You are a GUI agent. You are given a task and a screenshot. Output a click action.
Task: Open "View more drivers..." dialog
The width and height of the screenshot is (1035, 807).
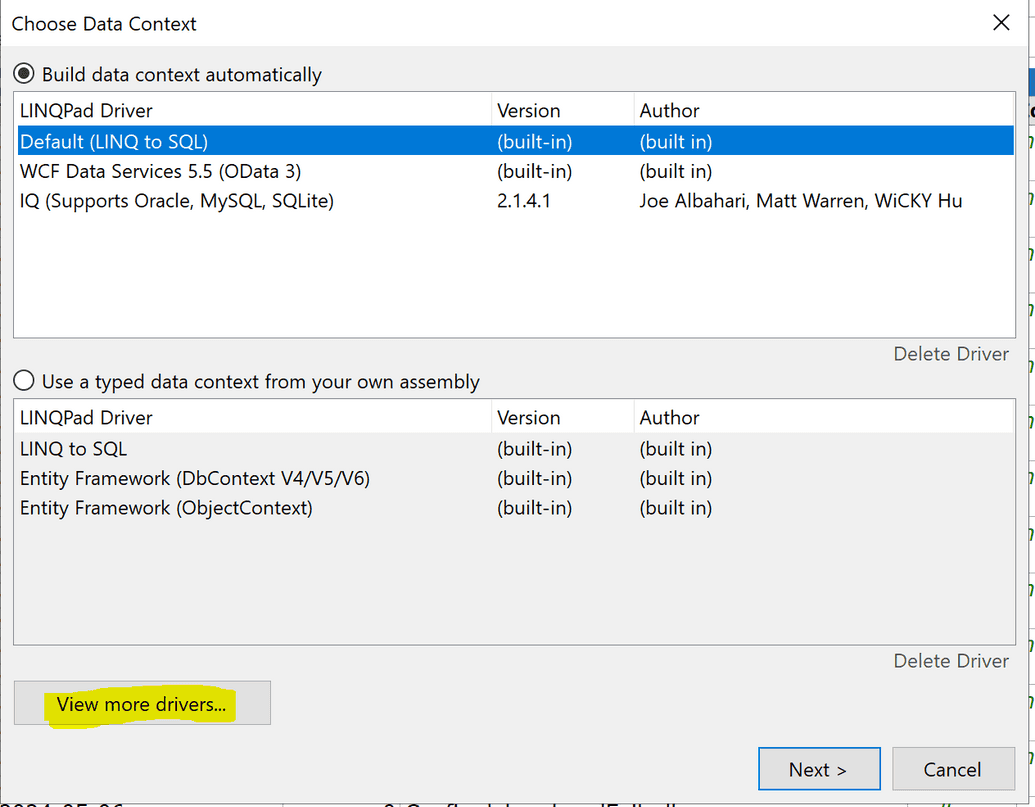pyautogui.click(x=141, y=702)
